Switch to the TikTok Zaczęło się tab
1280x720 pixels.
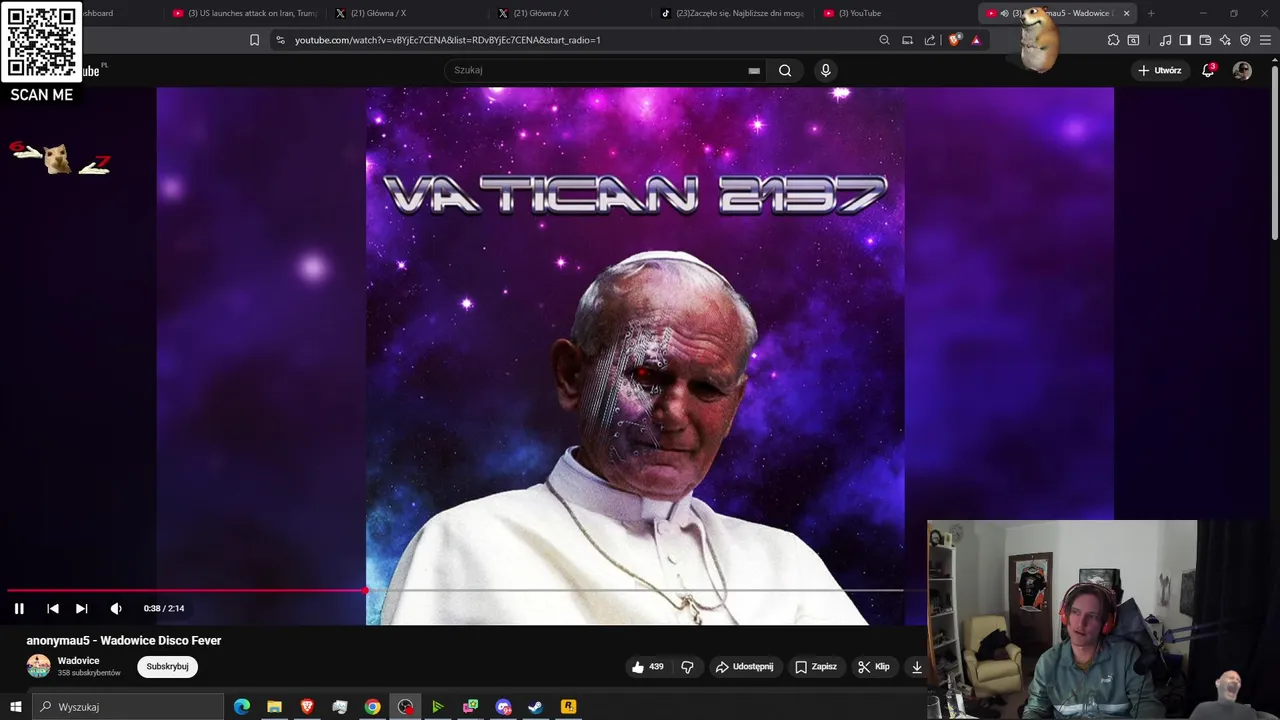pos(733,13)
